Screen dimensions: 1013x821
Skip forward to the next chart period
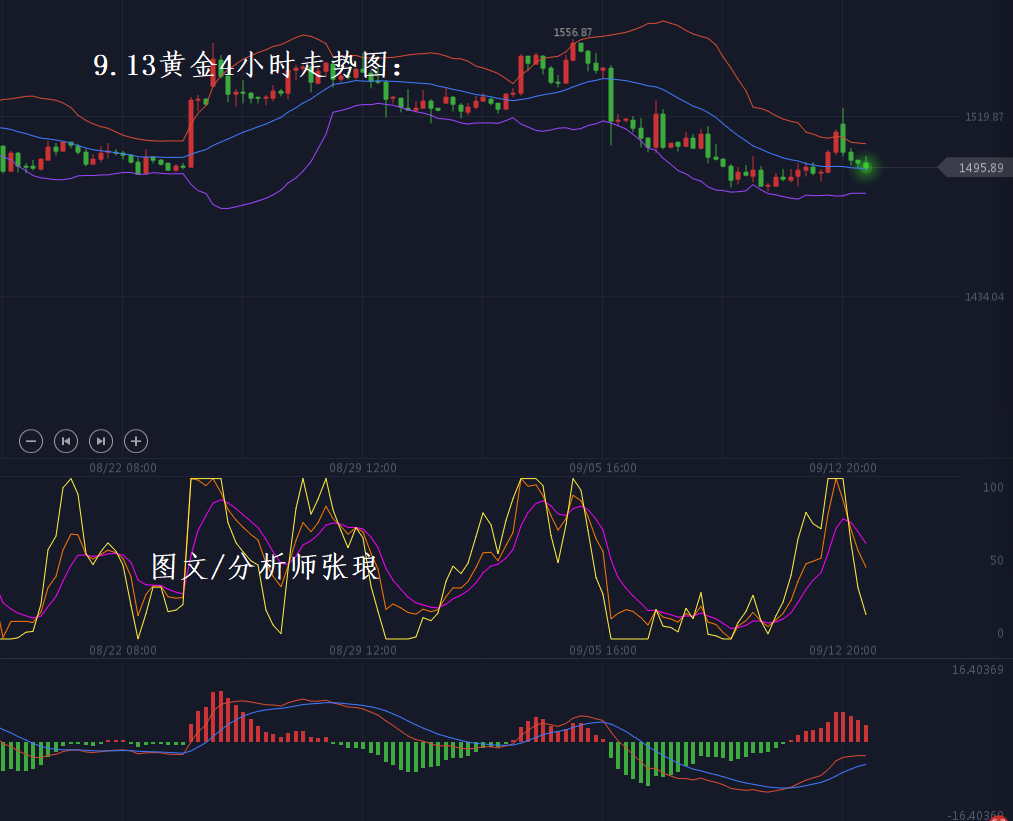click(x=101, y=441)
